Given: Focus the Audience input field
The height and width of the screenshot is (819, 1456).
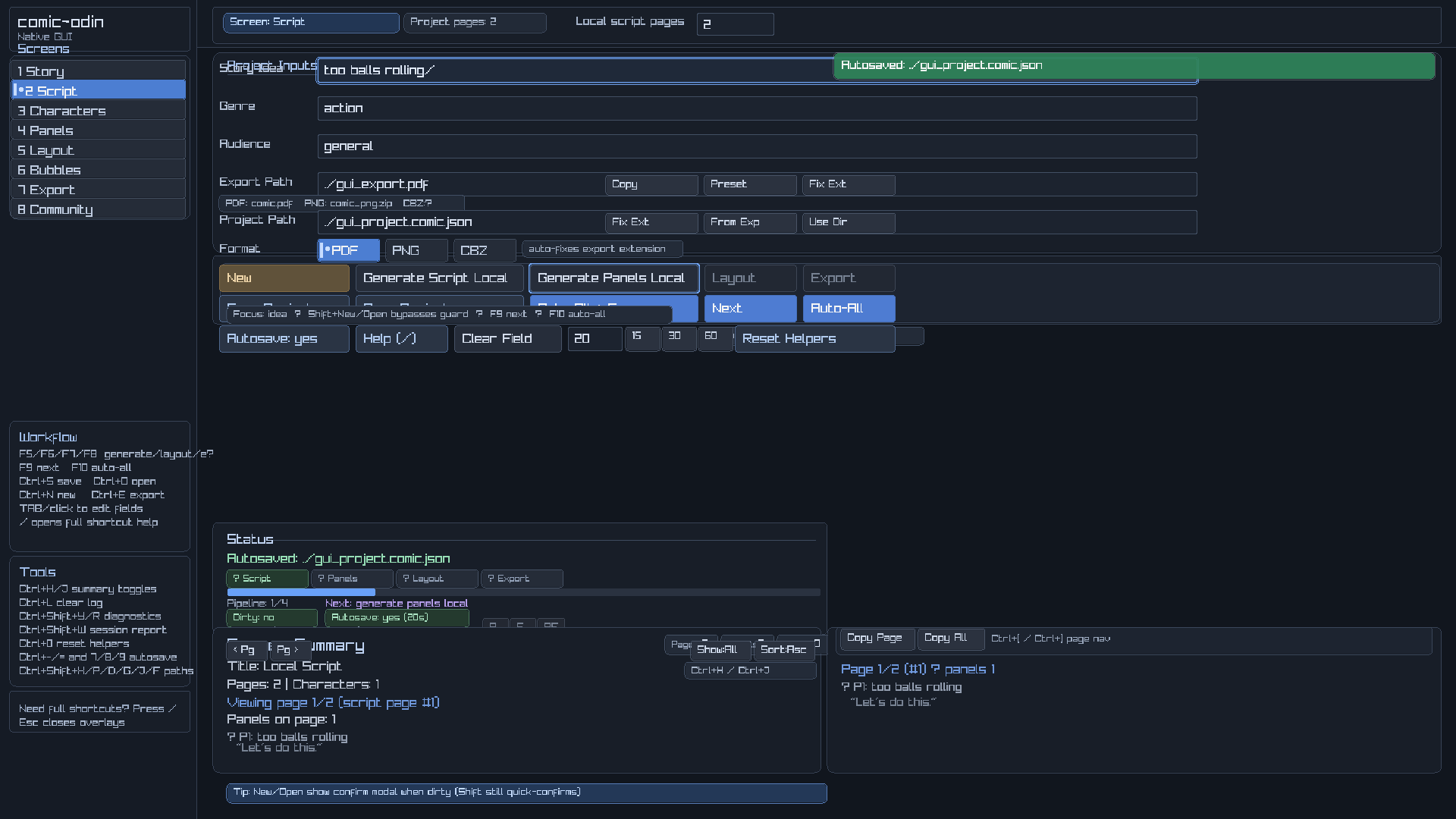Looking at the screenshot, I should (x=758, y=146).
